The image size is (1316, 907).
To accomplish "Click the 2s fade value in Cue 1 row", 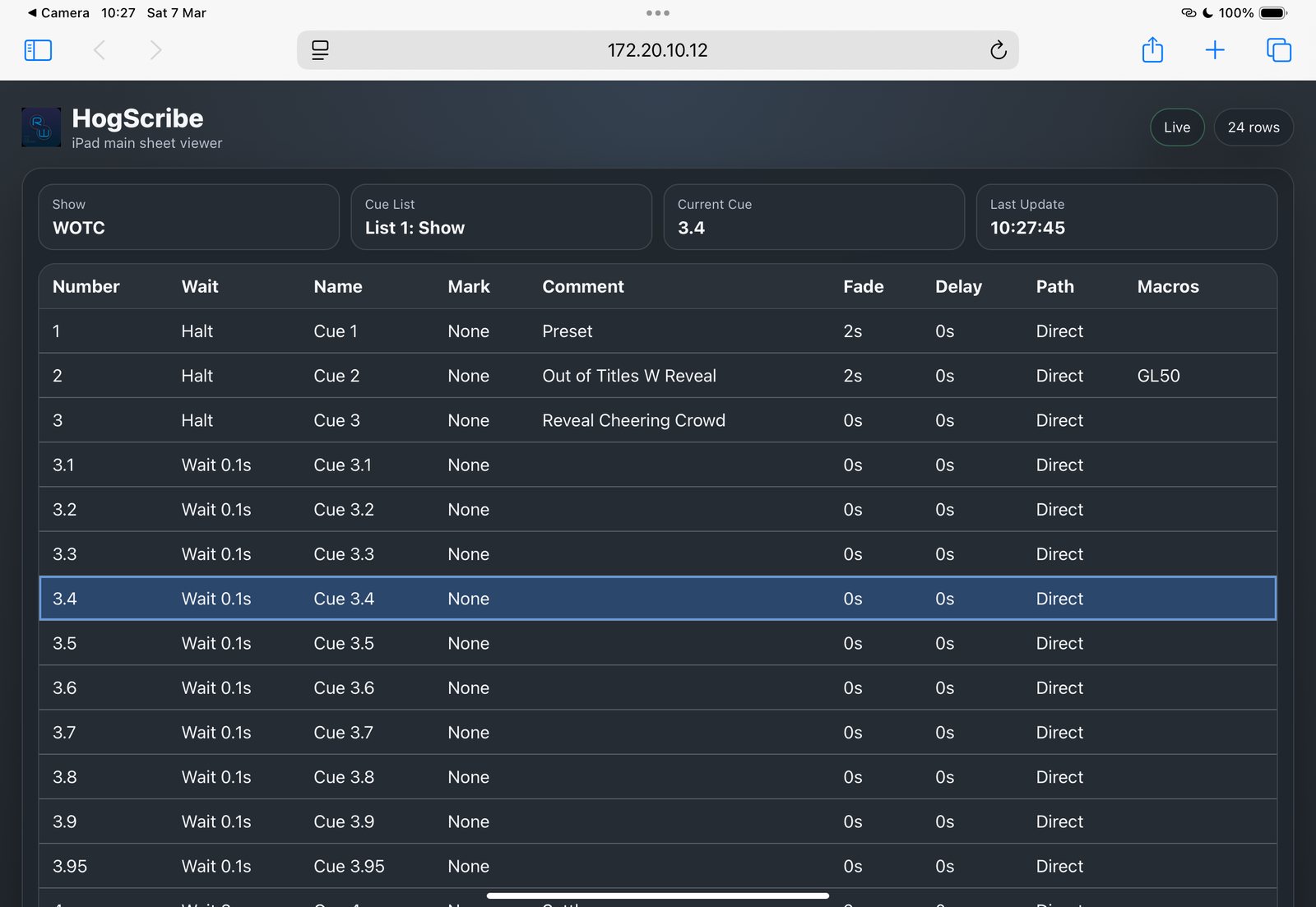I will pos(853,331).
